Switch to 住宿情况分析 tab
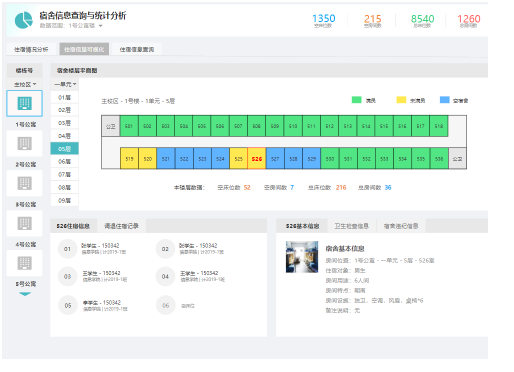 [x=31, y=49]
